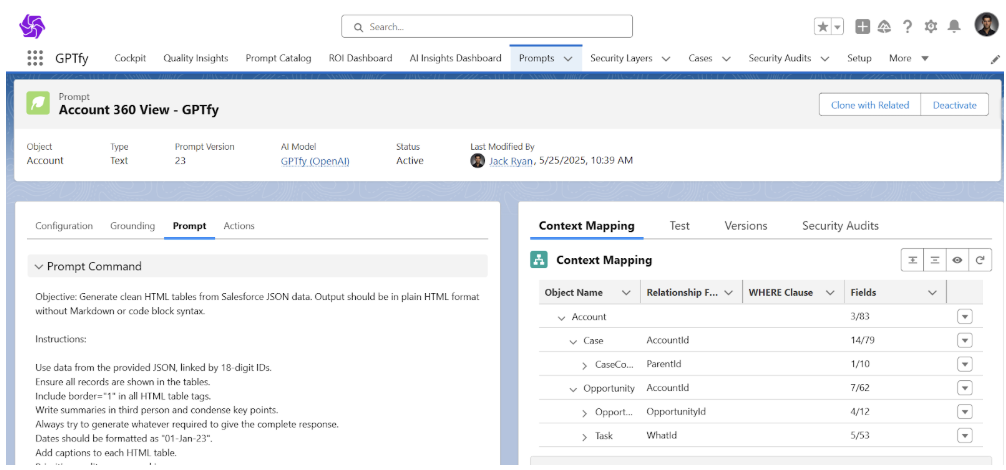Open the More navigation menu
1006x470 pixels.
coord(909,58)
